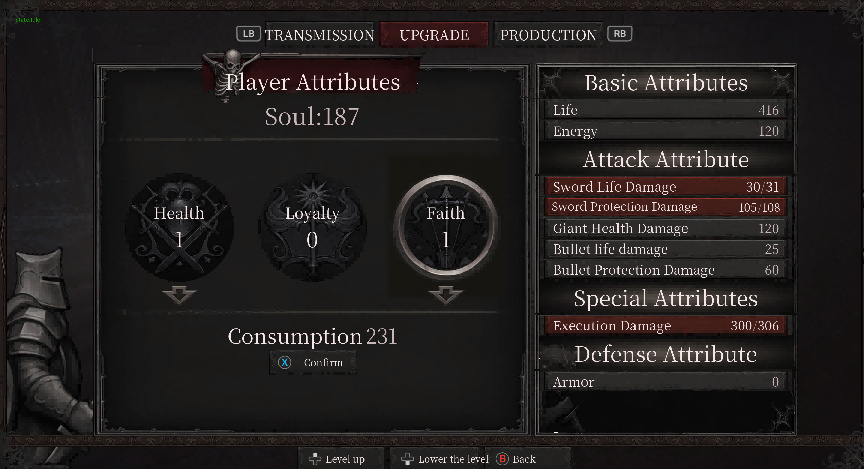Click the Level up d-pad icon
Screen dimensions: 864x469
(x=315, y=459)
